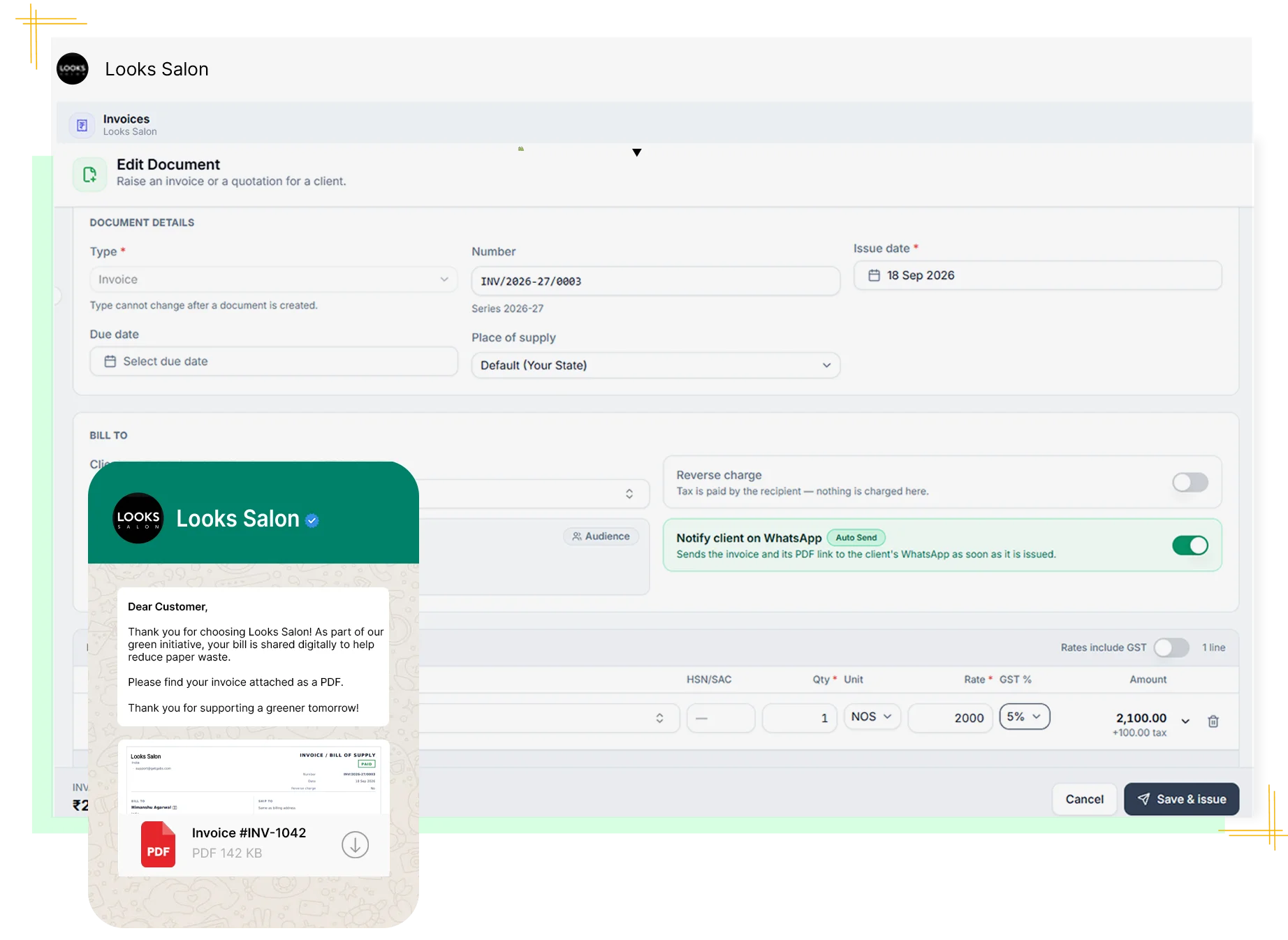Image resolution: width=1288 pixels, height=940 pixels.
Task: Enable Rates include GST switch
Action: click(1171, 647)
